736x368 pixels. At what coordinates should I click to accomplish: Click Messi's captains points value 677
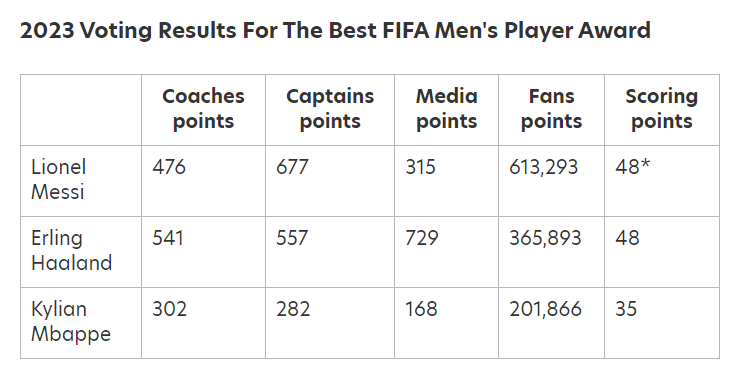292,167
